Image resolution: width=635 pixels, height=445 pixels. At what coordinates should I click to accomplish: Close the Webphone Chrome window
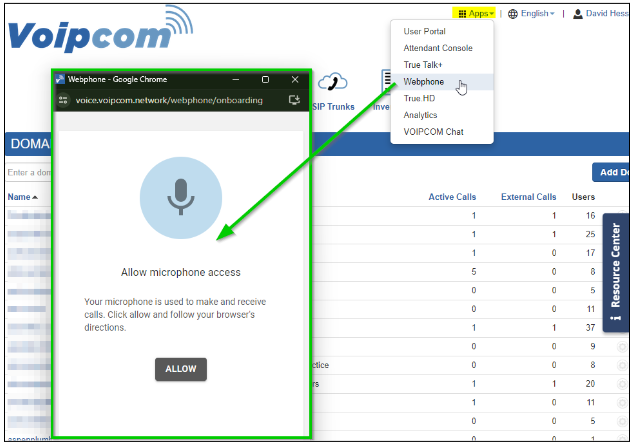pos(295,79)
